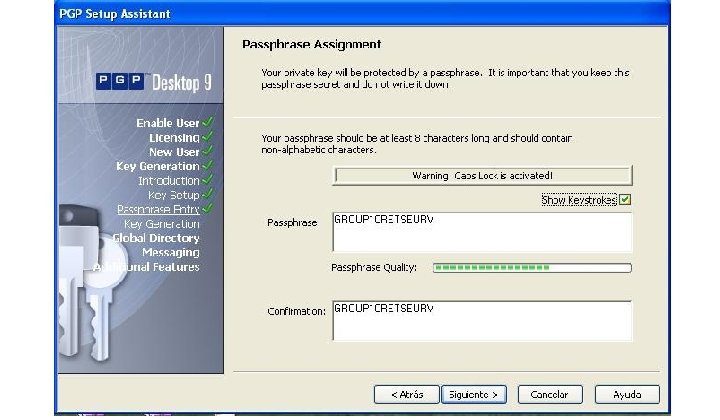Click the checkmark next to Key Setup

click(208, 194)
